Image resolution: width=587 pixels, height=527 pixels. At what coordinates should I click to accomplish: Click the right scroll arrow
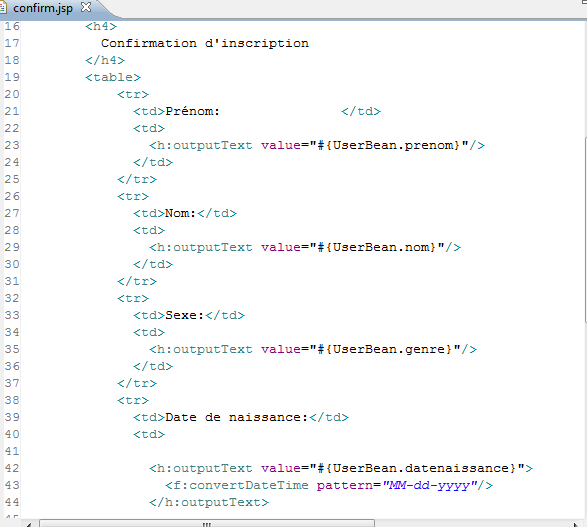pyautogui.click(x=576, y=524)
